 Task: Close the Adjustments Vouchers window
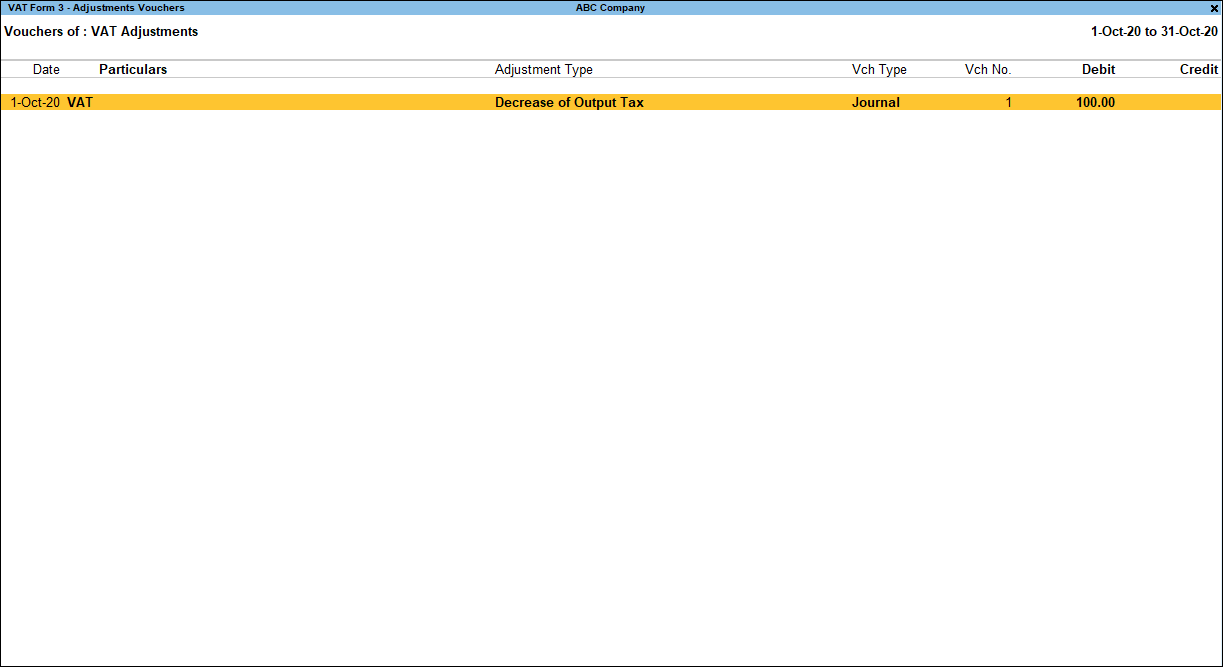[x=1214, y=8]
